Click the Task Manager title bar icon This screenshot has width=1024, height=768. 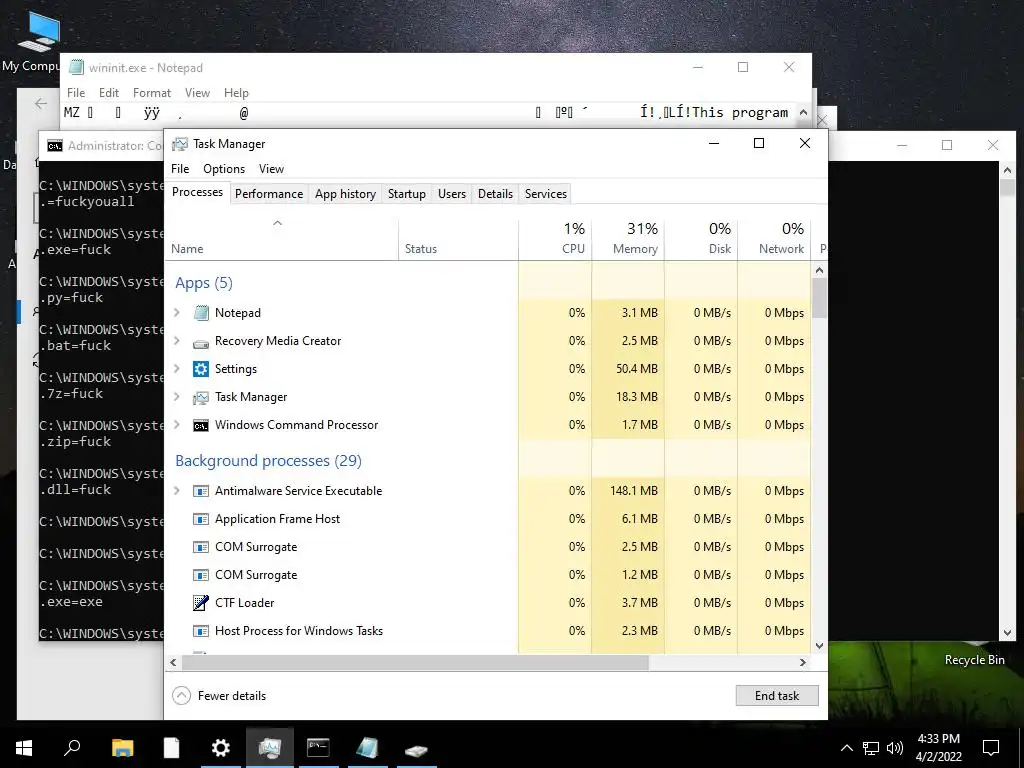[x=180, y=144]
